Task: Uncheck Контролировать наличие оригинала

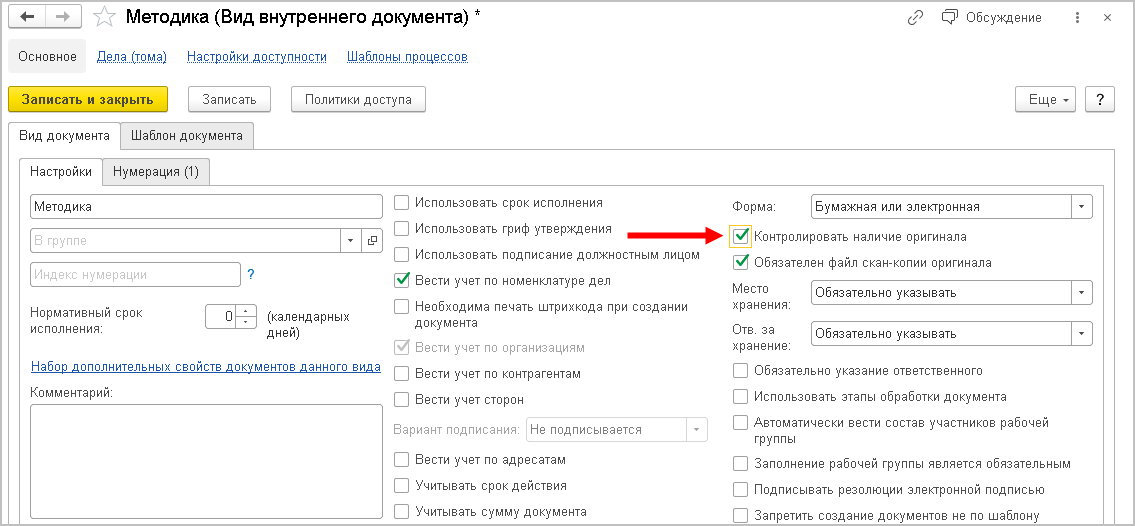Action: click(x=741, y=237)
